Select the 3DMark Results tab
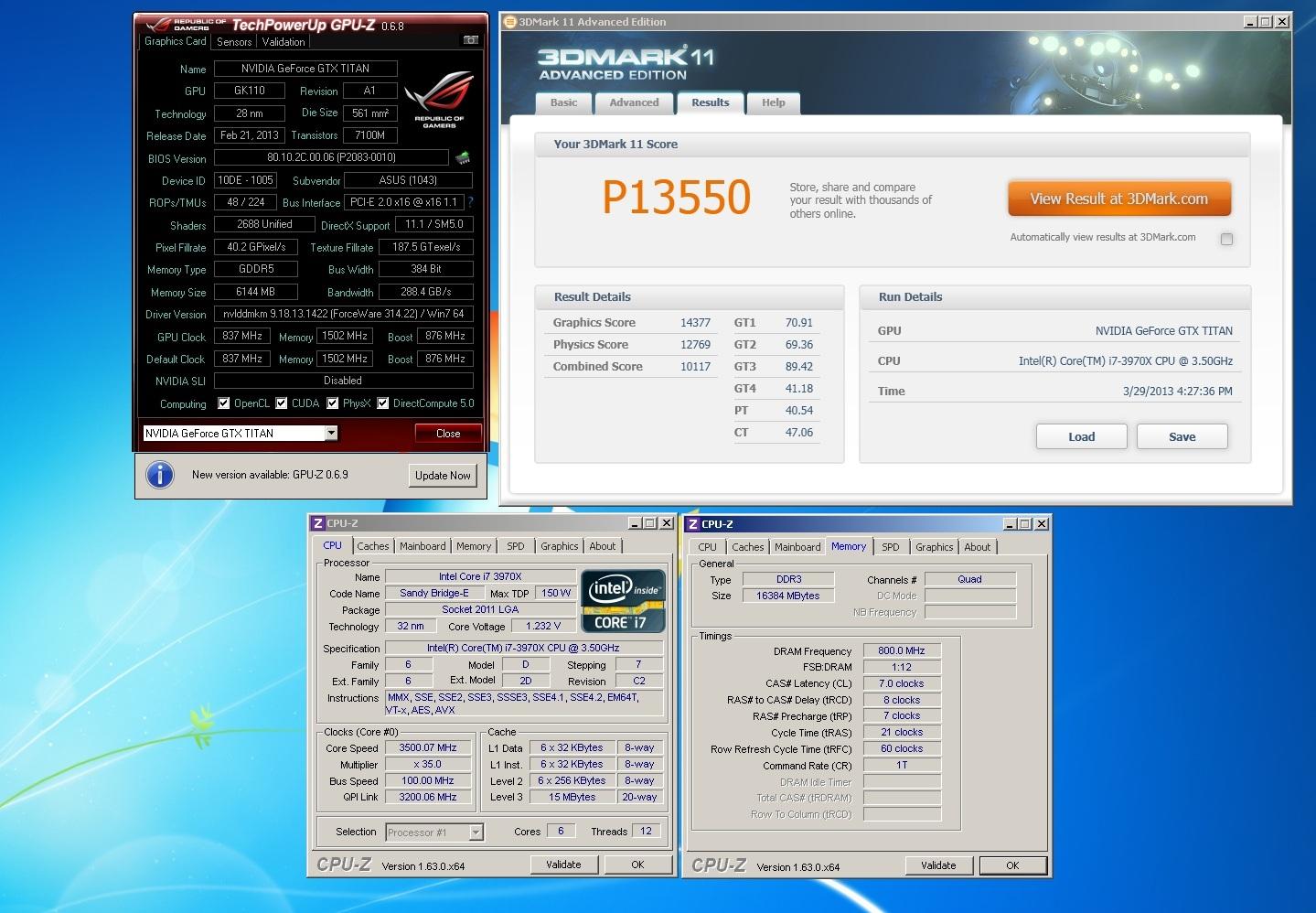The height and width of the screenshot is (913, 1316). click(711, 102)
